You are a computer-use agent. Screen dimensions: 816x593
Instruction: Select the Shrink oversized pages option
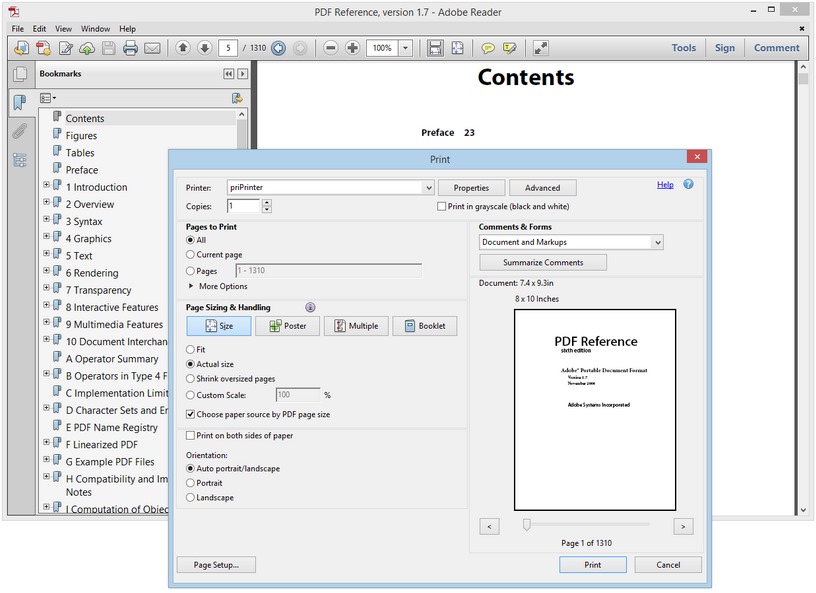(x=190, y=378)
